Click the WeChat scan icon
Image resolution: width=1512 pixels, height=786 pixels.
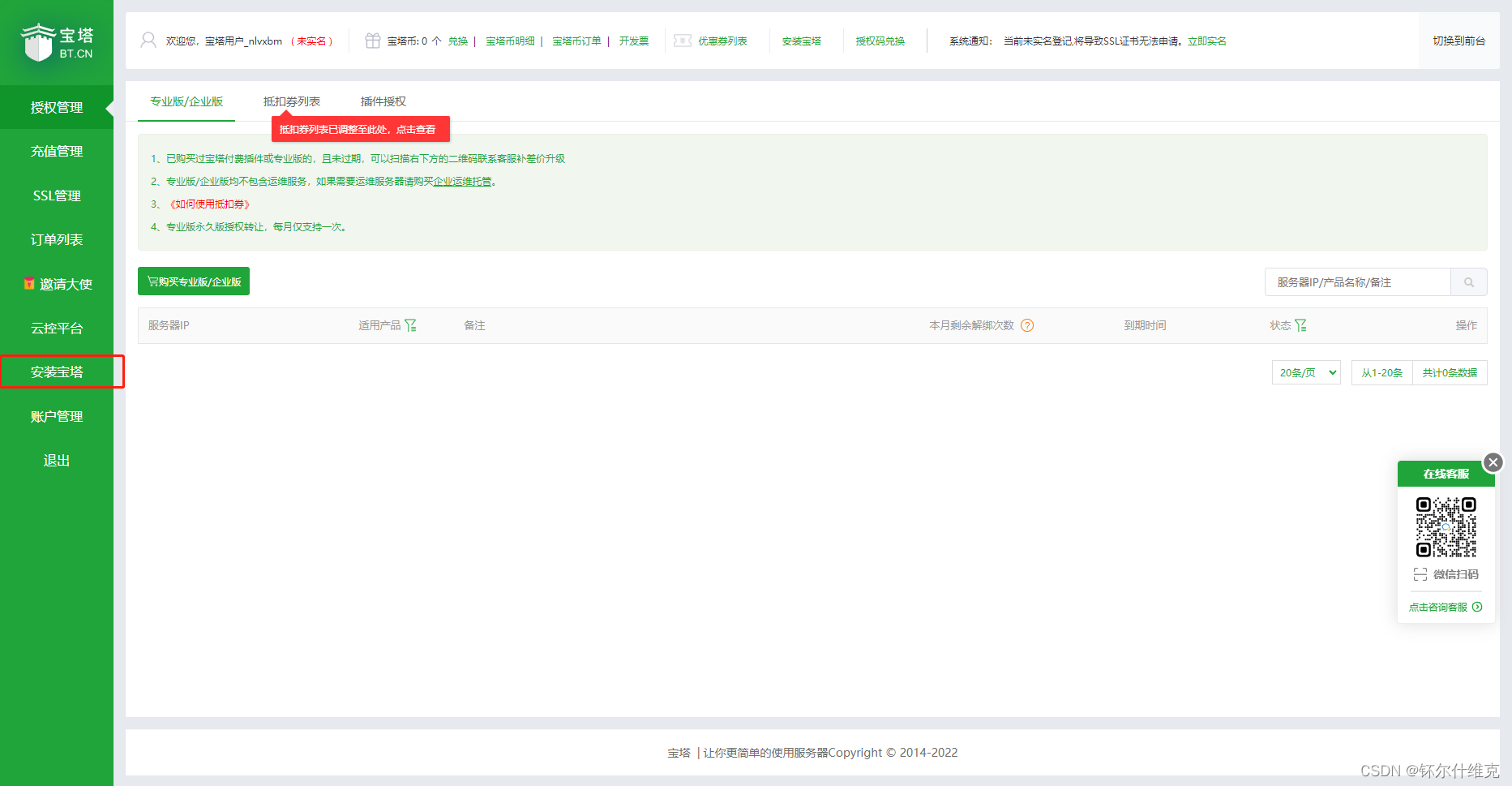point(1420,574)
